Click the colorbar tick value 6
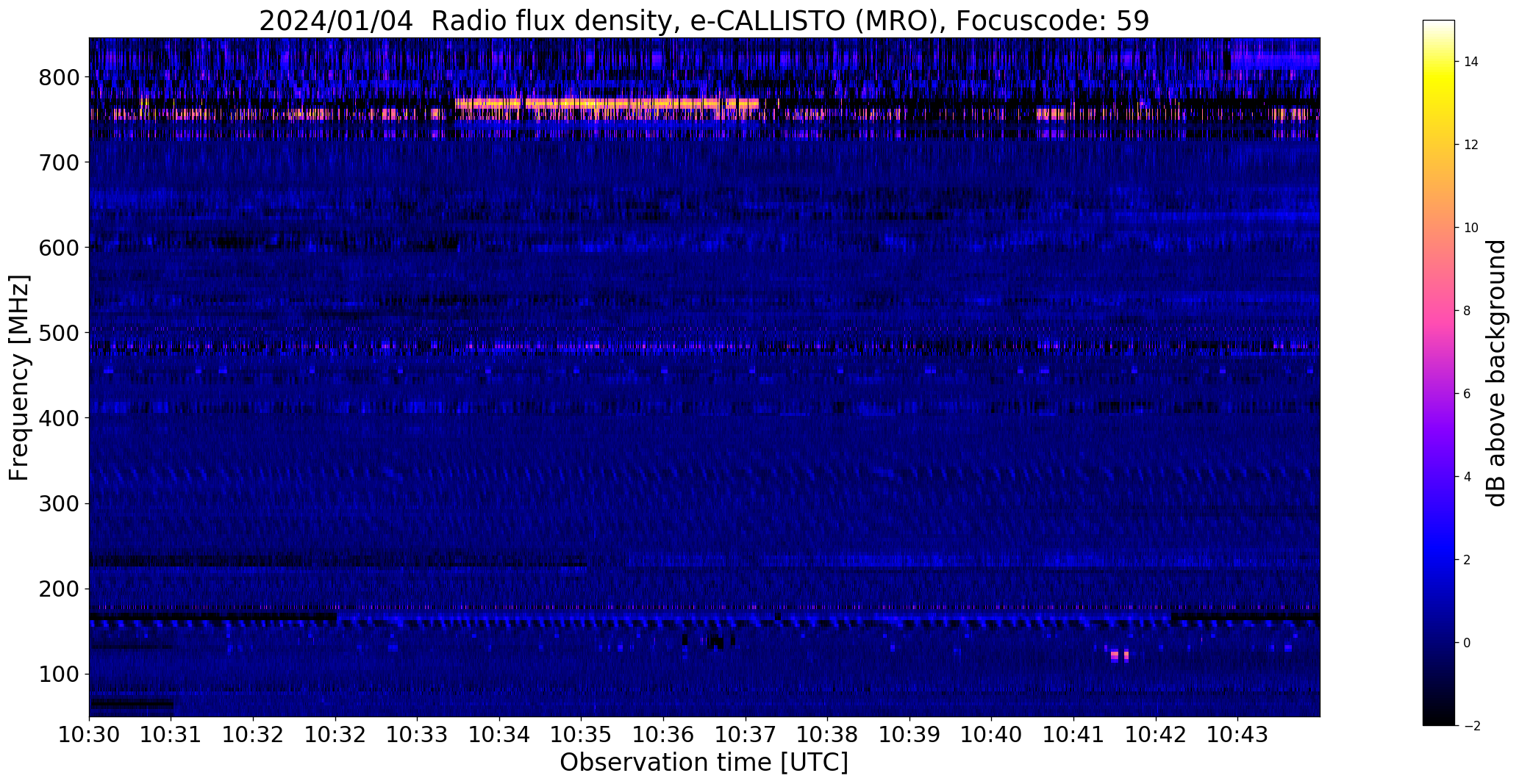Viewport: 1519px width, 784px height. pyautogui.click(x=1468, y=394)
